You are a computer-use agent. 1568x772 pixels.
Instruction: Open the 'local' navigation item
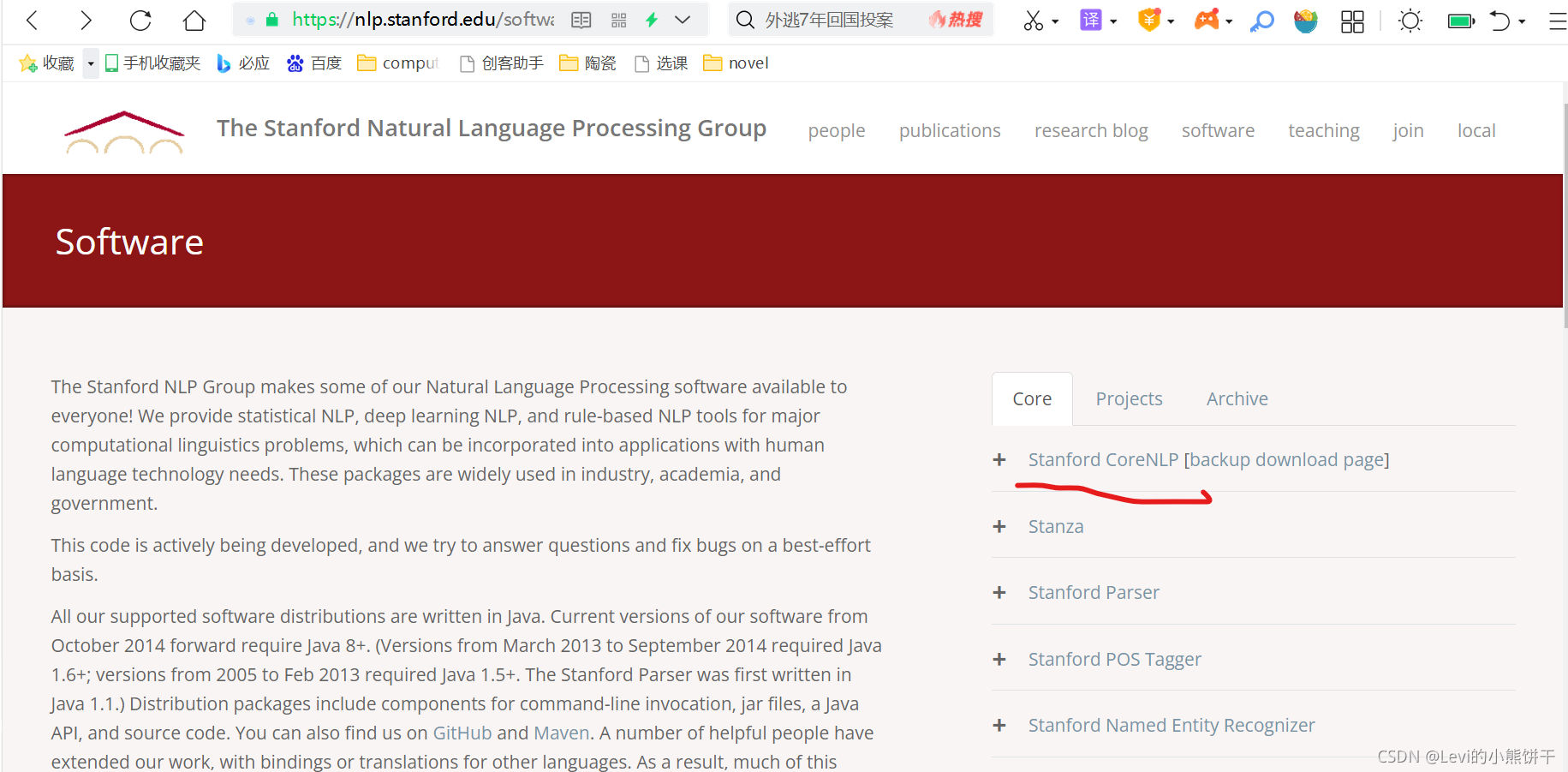pyautogui.click(x=1476, y=130)
